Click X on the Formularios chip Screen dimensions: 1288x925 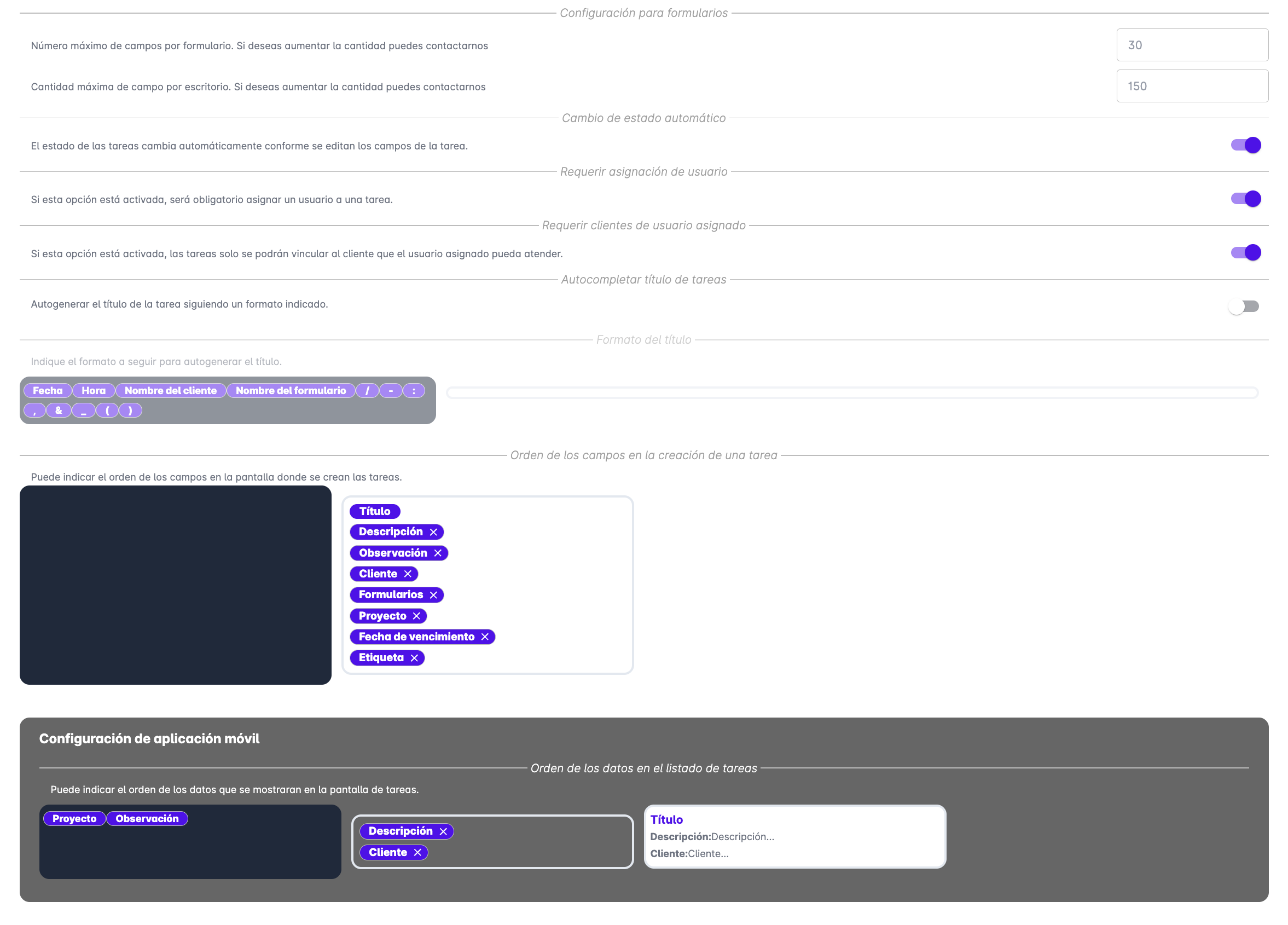click(x=433, y=595)
